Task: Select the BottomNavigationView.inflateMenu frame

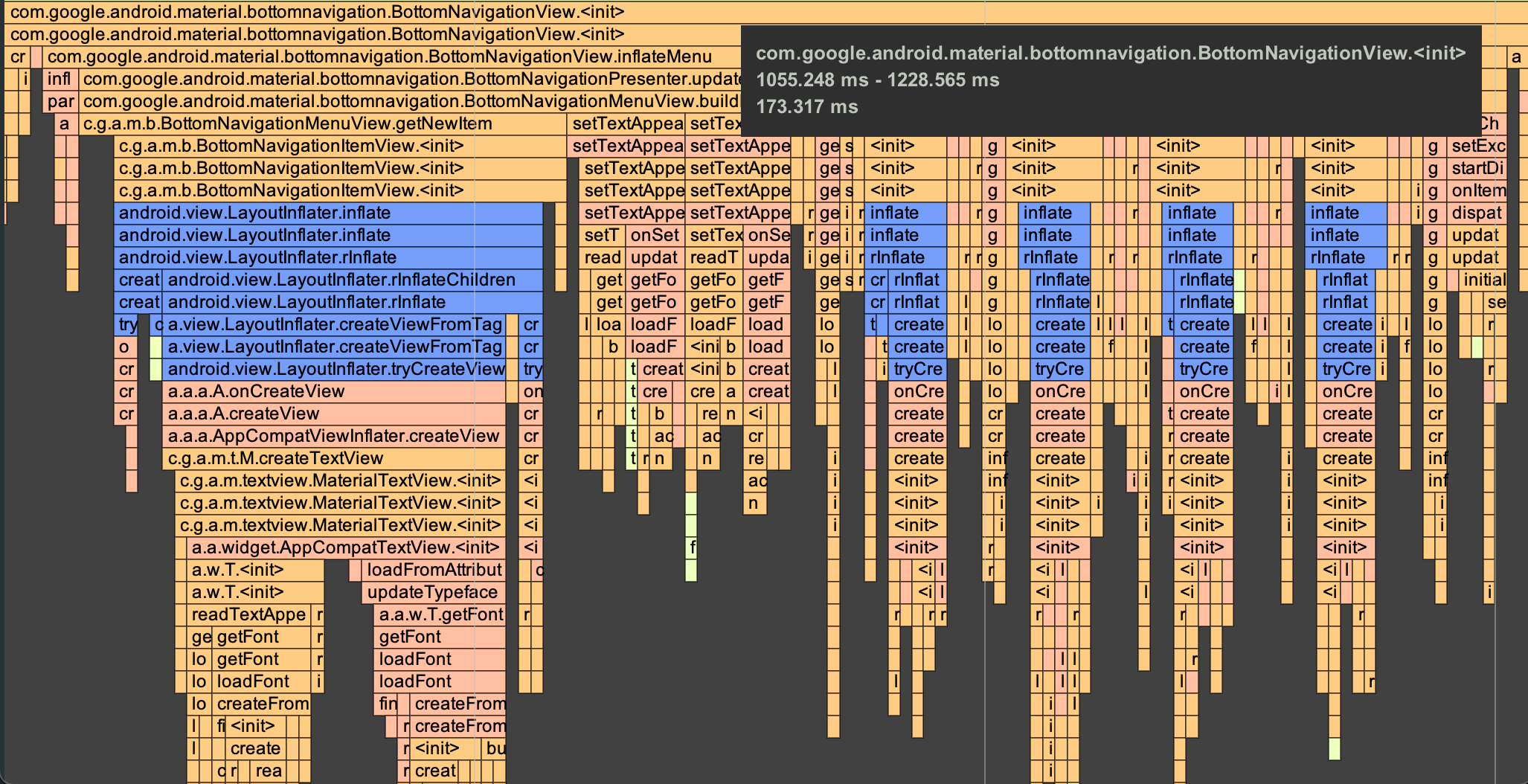Action: tap(372, 57)
